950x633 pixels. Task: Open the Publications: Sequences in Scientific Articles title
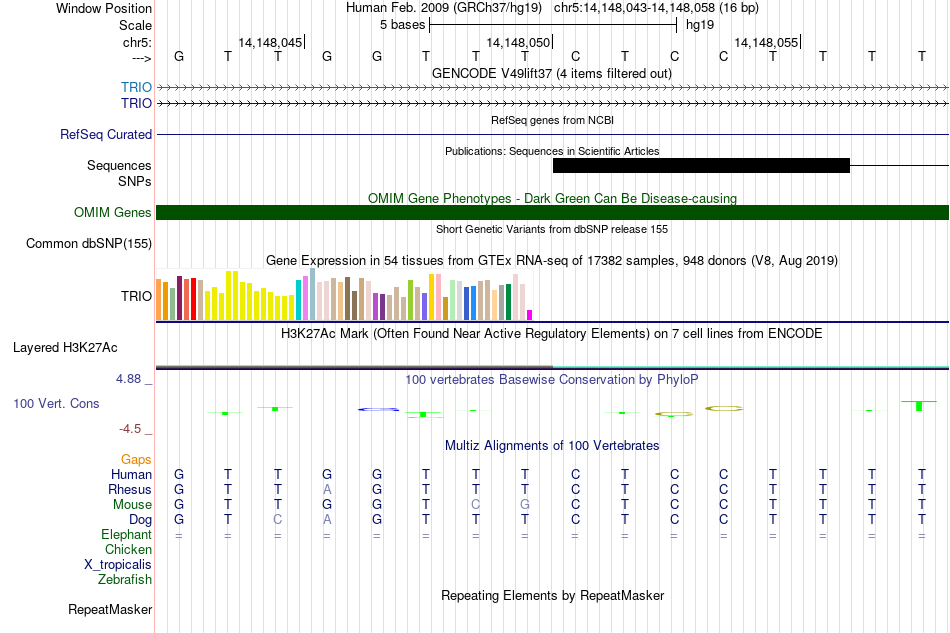[552, 151]
